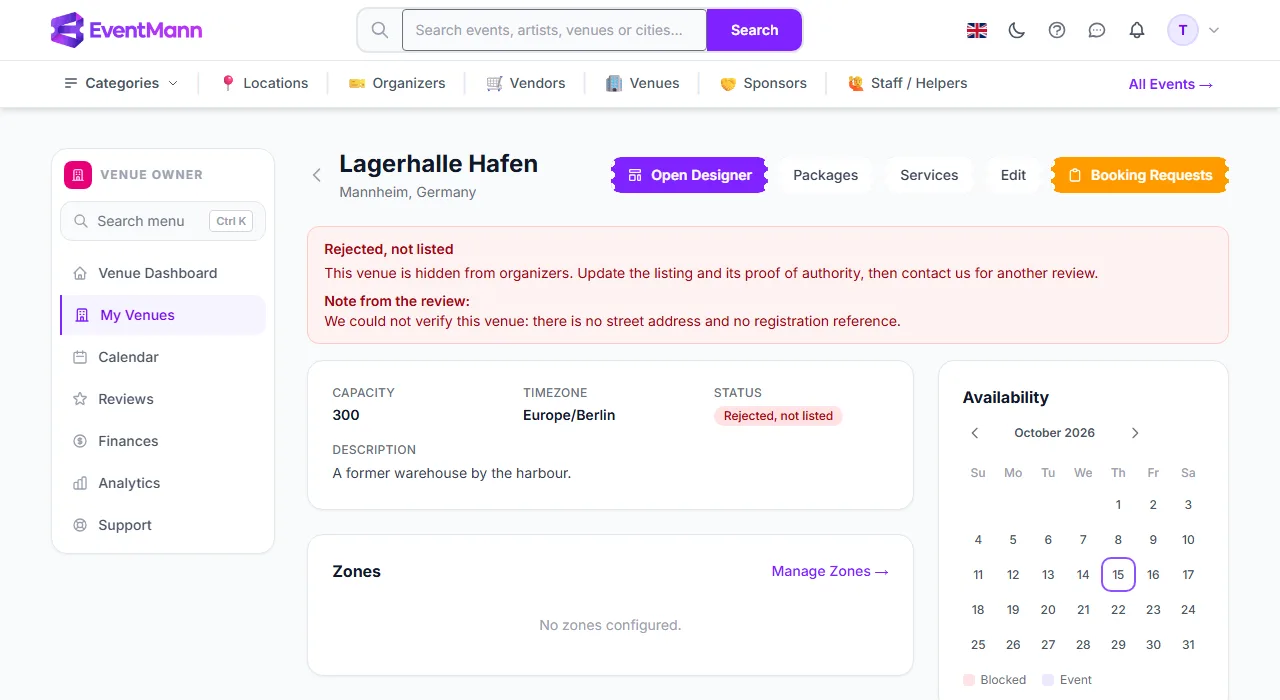Viewport: 1280px width, 700px height.
Task: Expand the Categories dropdown
Action: tap(121, 83)
